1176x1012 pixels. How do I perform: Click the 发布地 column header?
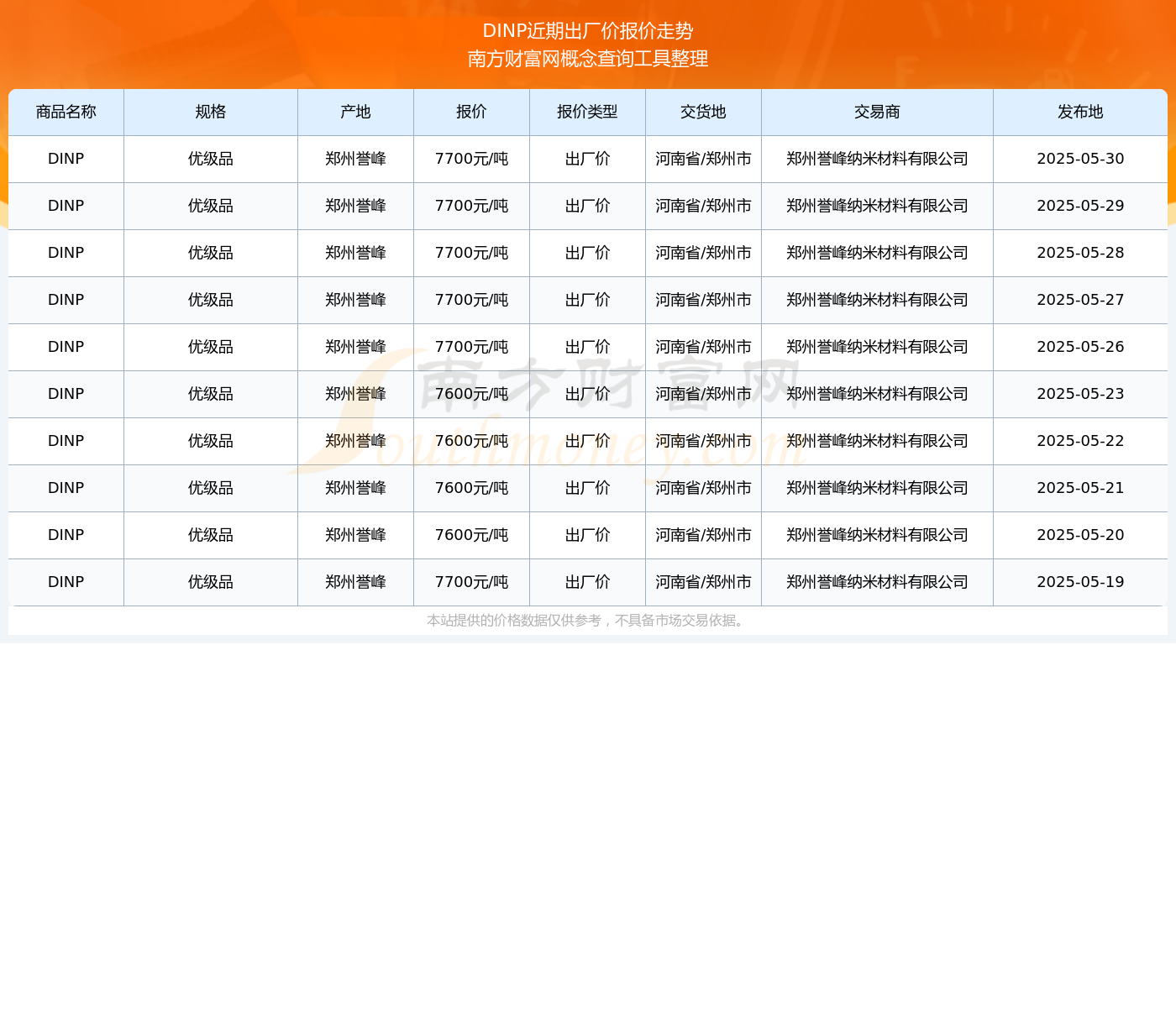[1080, 112]
